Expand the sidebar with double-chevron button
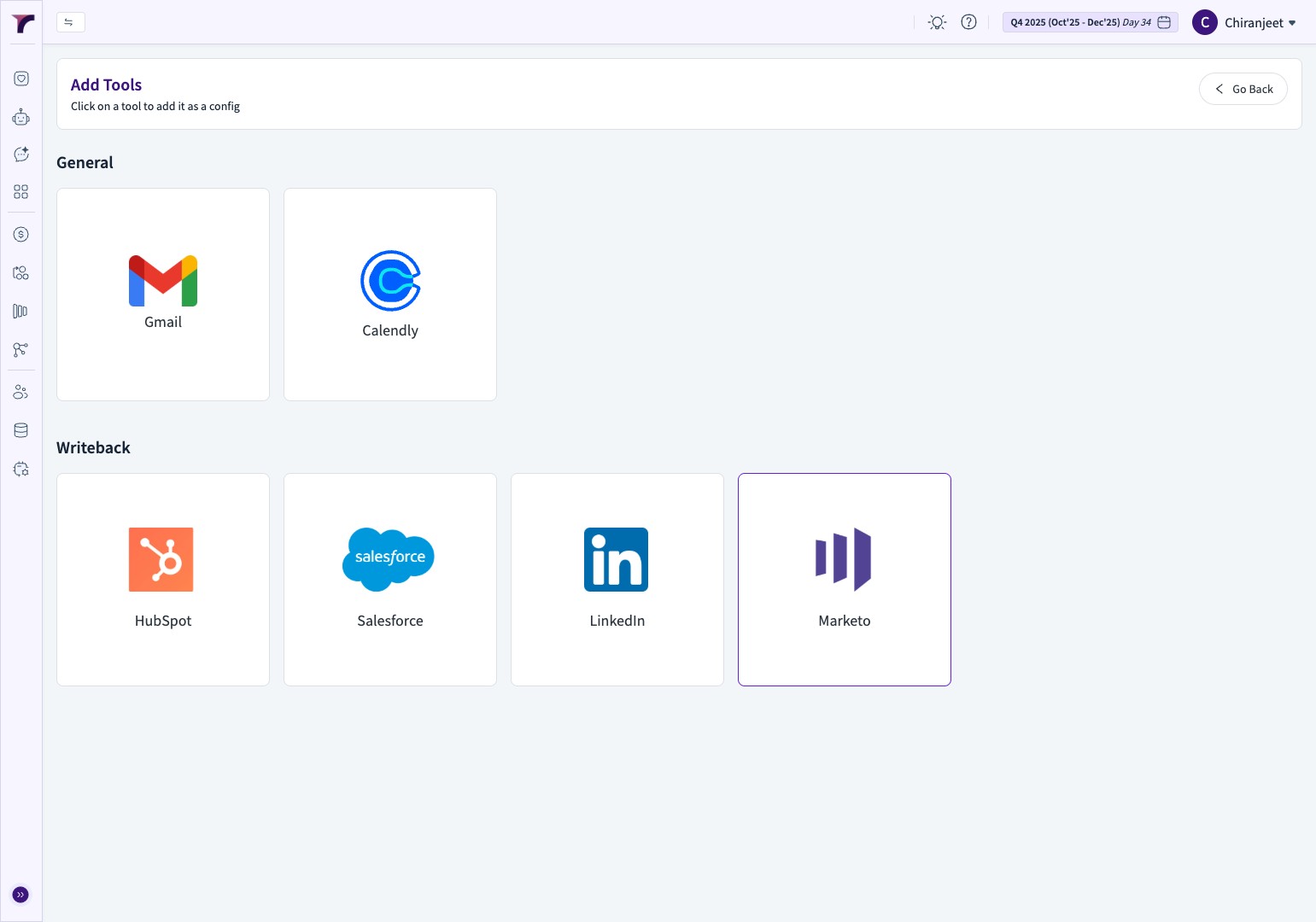The width and height of the screenshot is (1316, 922). point(20,895)
